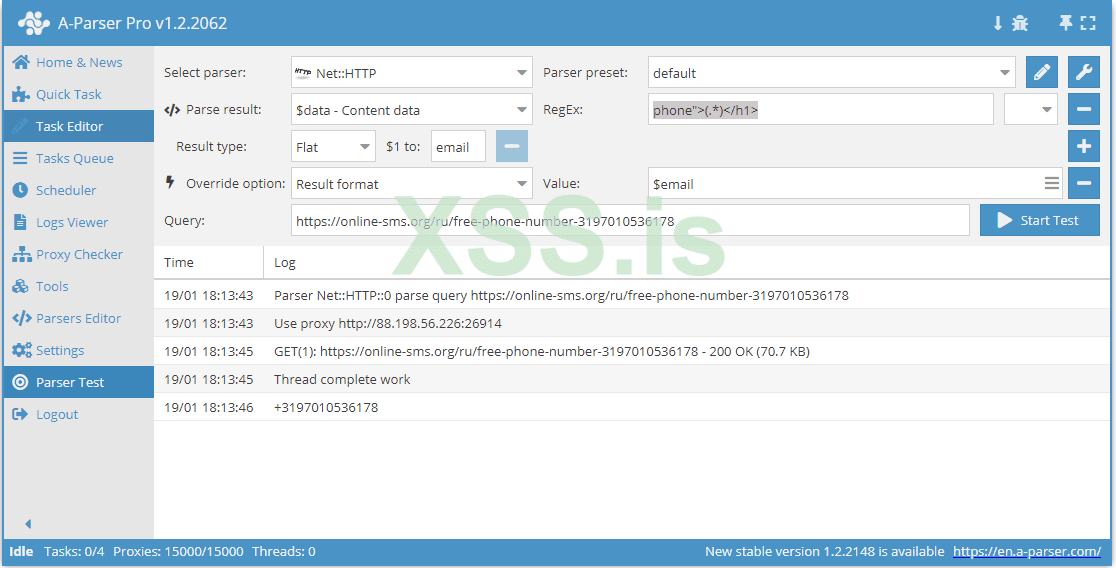Click the plus button to add row
The image size is (1116, 568).
[1084, 147]
